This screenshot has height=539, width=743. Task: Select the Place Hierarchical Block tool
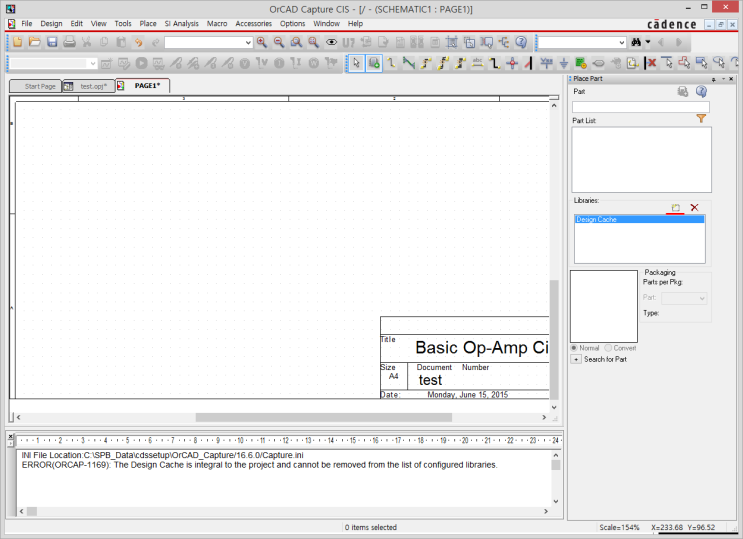coord(581,63)
